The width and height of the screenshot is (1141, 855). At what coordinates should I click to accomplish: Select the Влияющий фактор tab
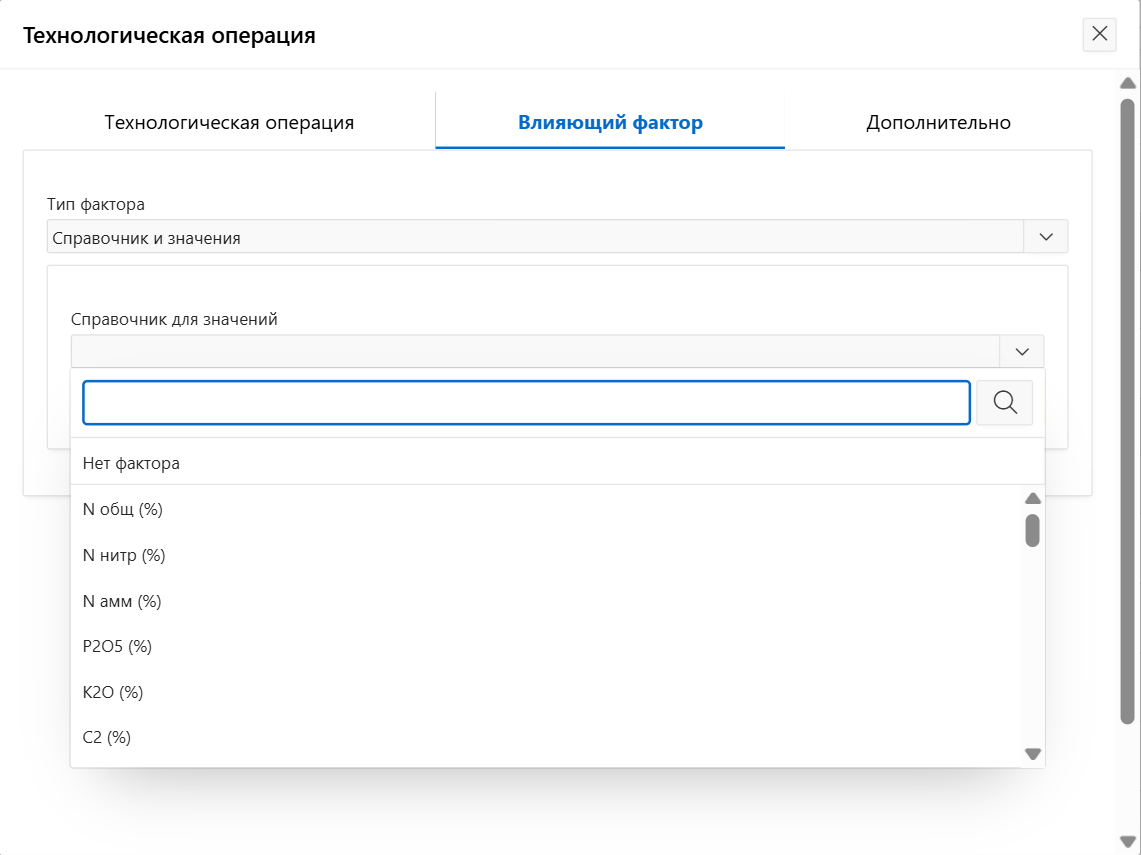(x=610, y=123)
